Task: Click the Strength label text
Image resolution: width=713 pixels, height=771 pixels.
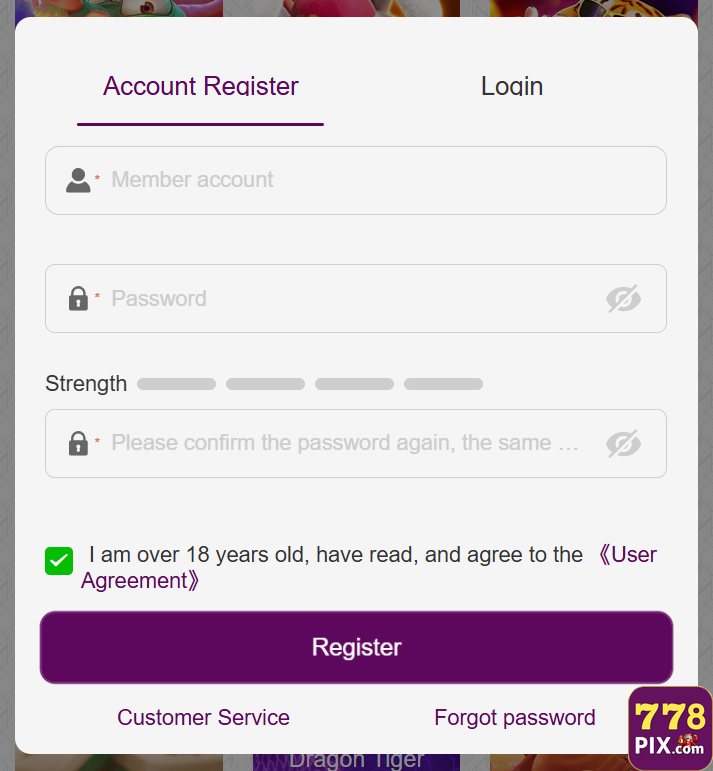Action: pyautogui.click(x=86, y=384)
